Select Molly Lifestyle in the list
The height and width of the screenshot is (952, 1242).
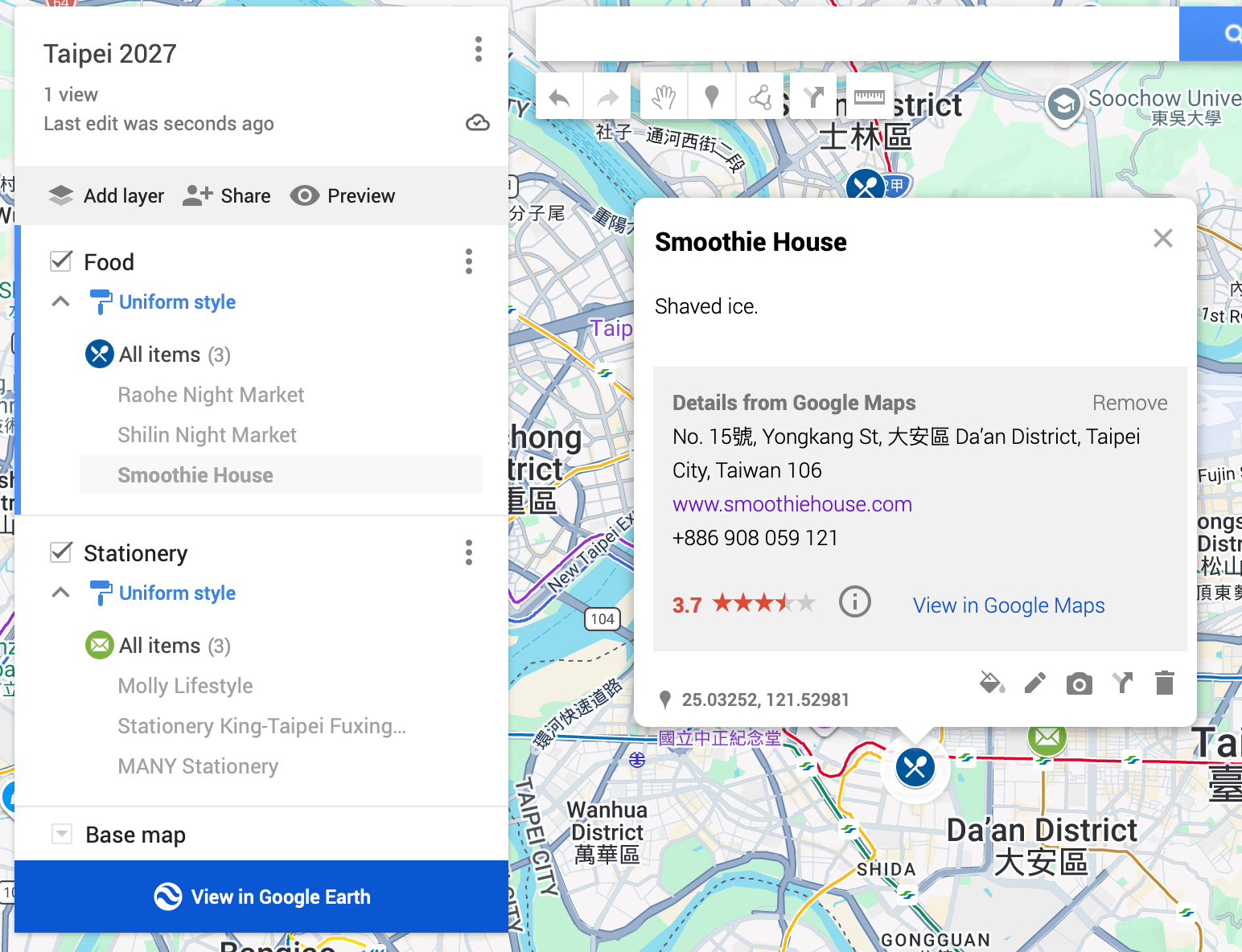[185, 686]
